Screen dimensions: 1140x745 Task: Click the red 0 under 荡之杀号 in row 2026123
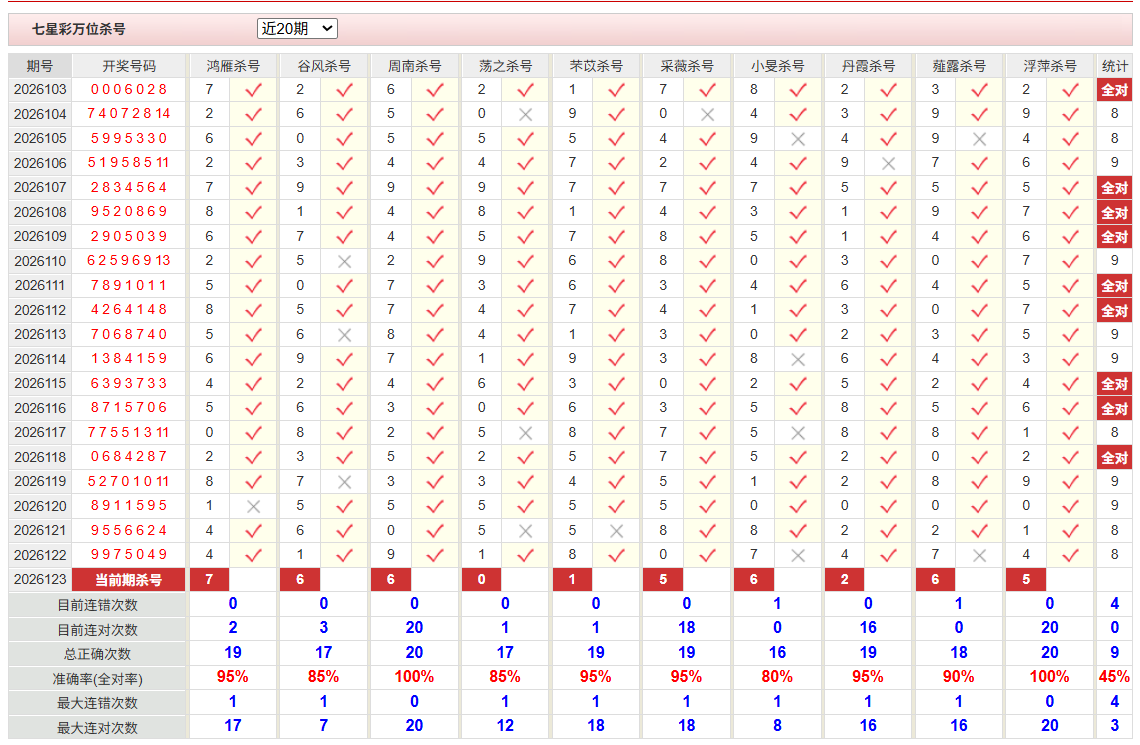click(x=481, y=579)
